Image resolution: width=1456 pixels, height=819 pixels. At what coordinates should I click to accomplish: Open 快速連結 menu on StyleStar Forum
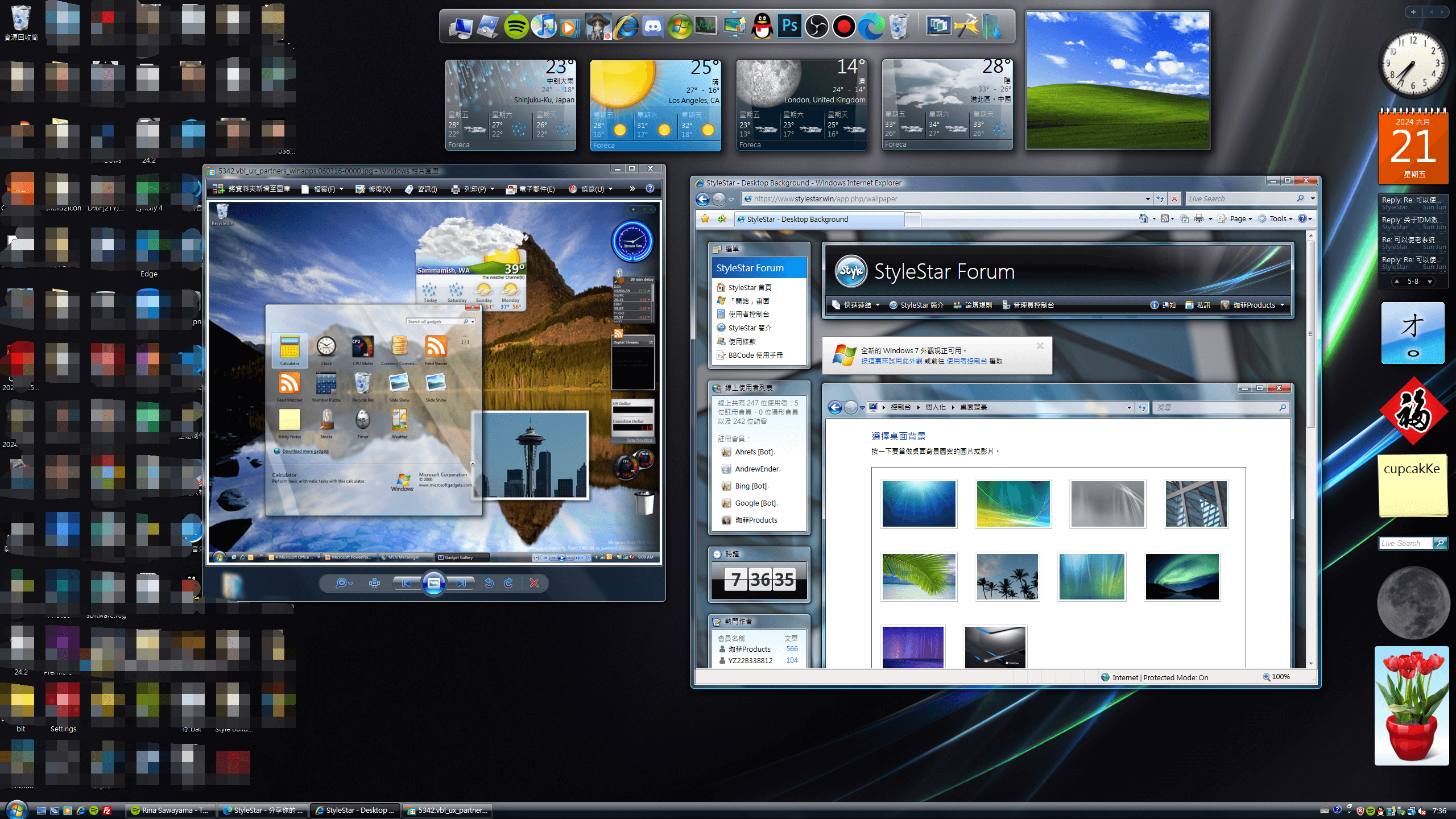click(x=856, y=305)
